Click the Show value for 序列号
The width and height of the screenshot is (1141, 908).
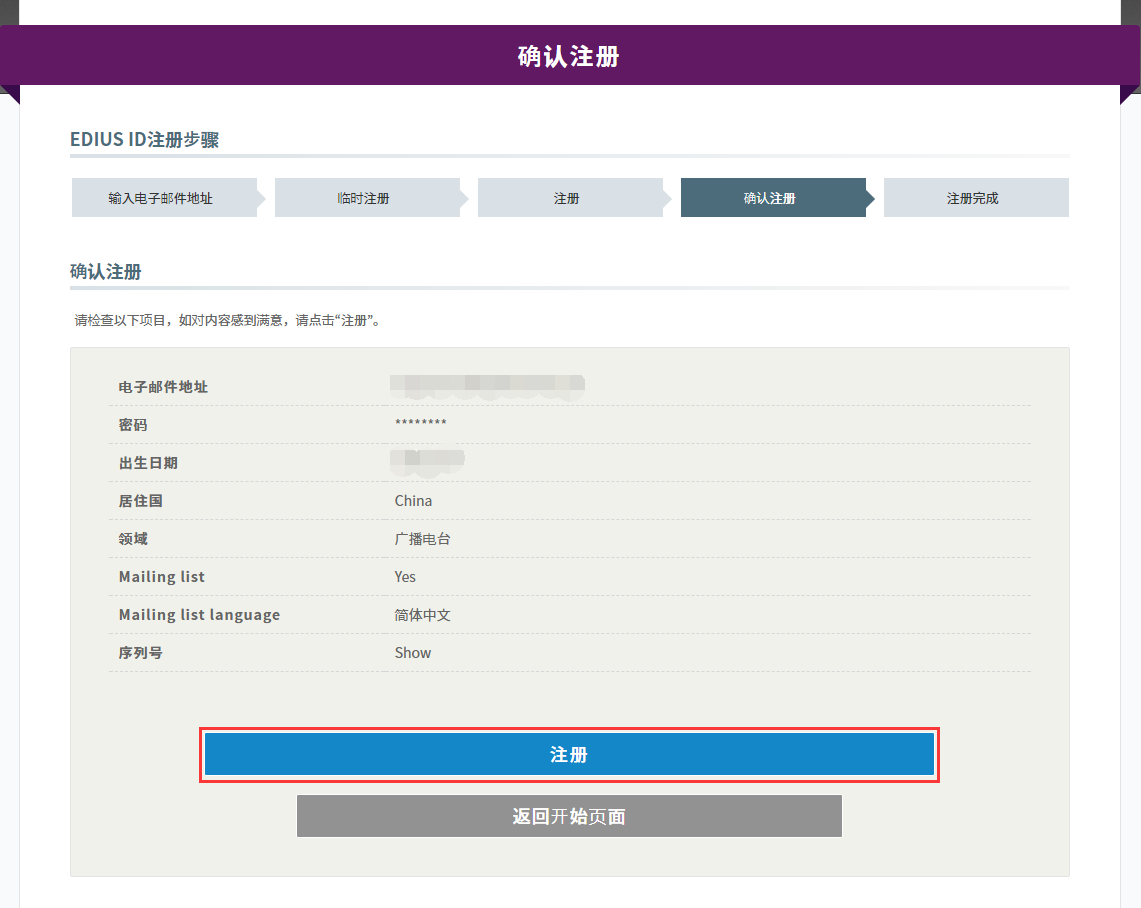click(x=413, y=653)
